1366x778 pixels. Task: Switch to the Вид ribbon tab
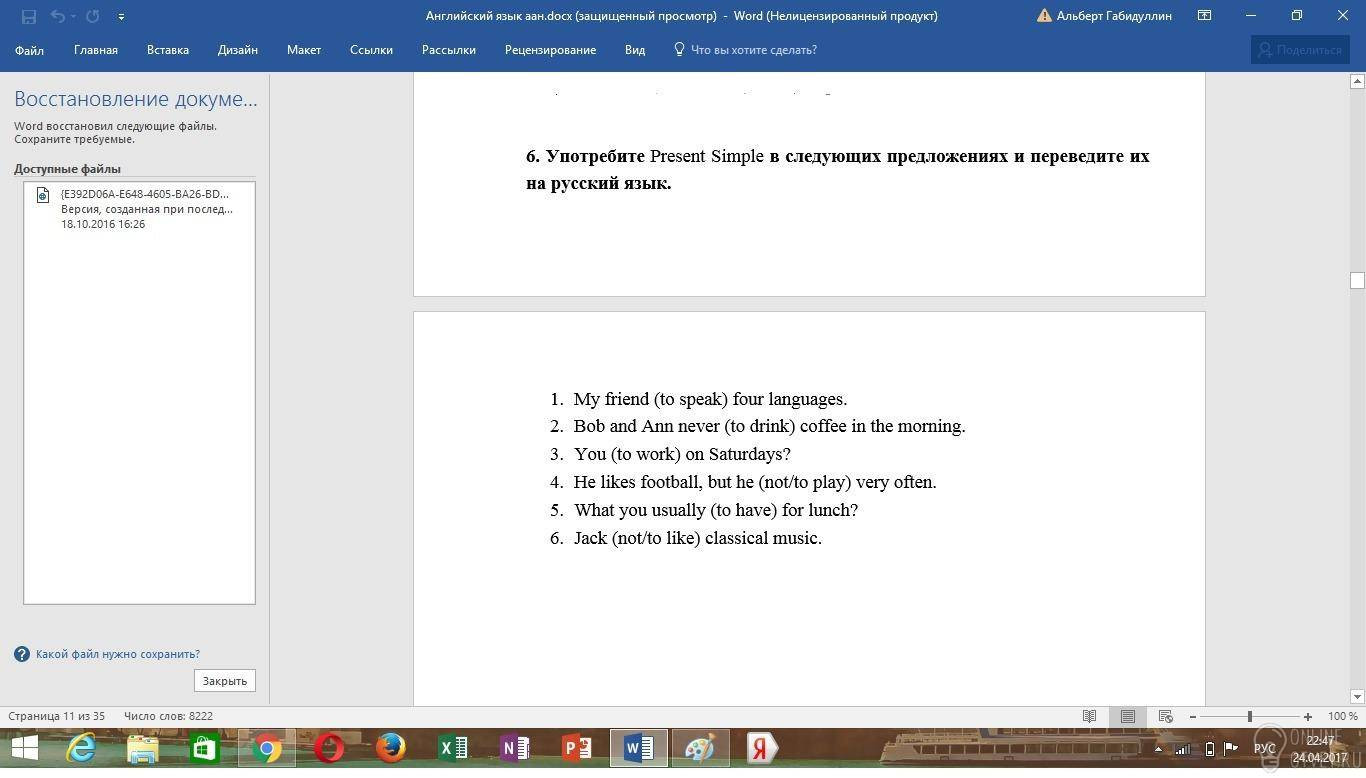(635, 50)
